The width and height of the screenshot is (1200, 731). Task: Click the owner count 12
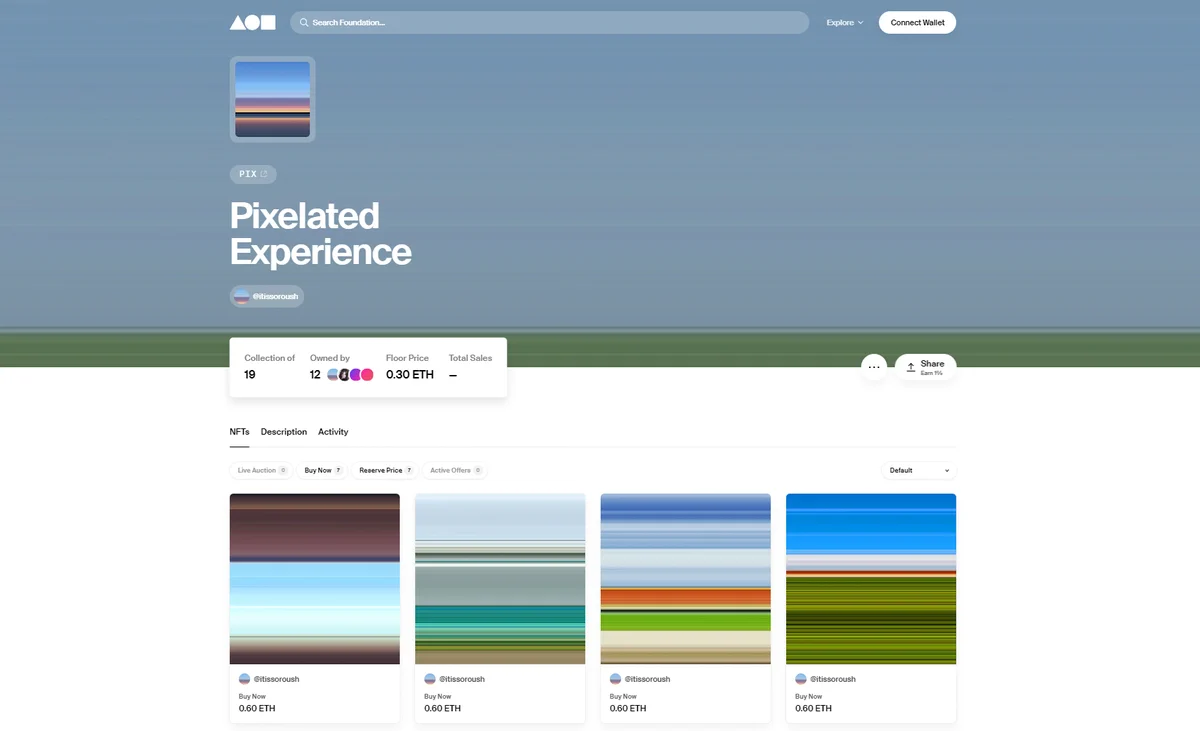(315, 374)
